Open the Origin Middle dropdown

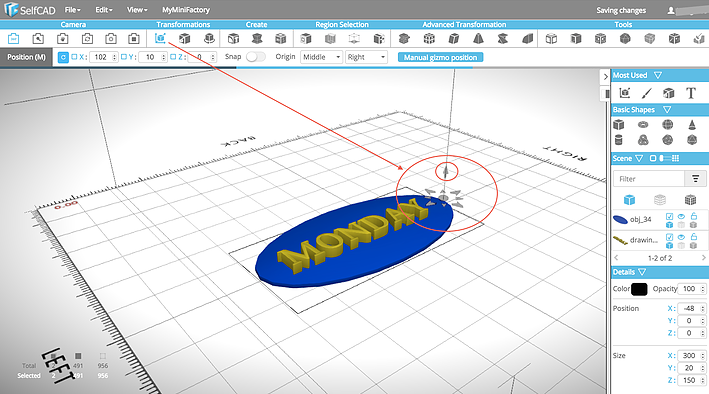[x=321, y=57]
